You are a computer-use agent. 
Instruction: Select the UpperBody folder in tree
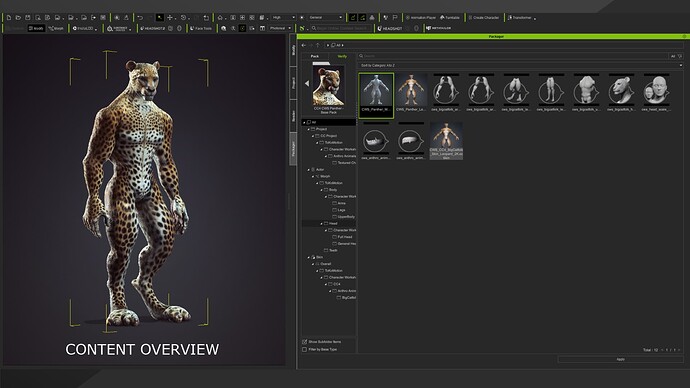click(x=344, y=217)
